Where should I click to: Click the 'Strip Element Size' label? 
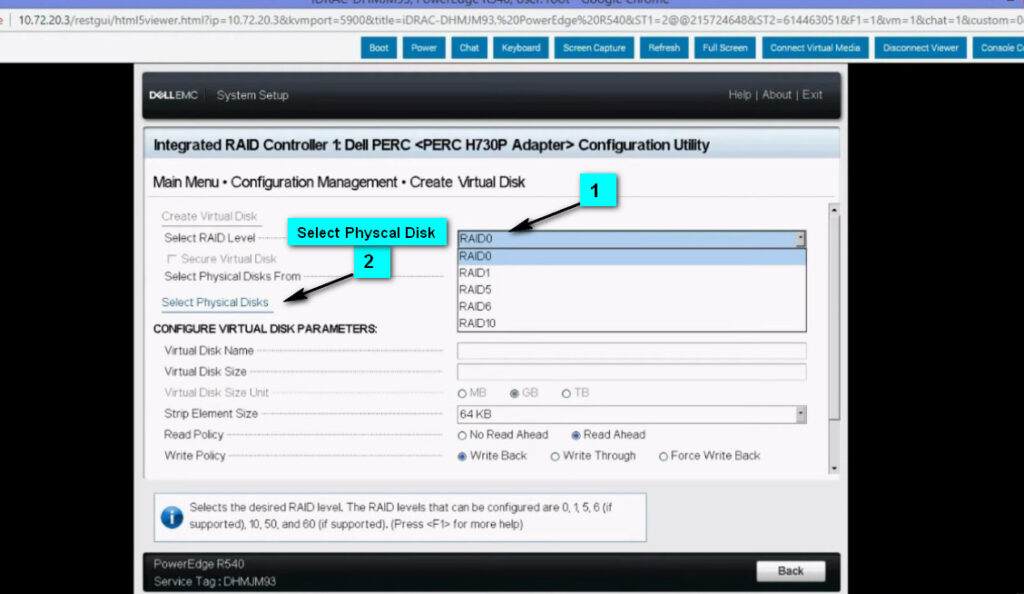211,414
